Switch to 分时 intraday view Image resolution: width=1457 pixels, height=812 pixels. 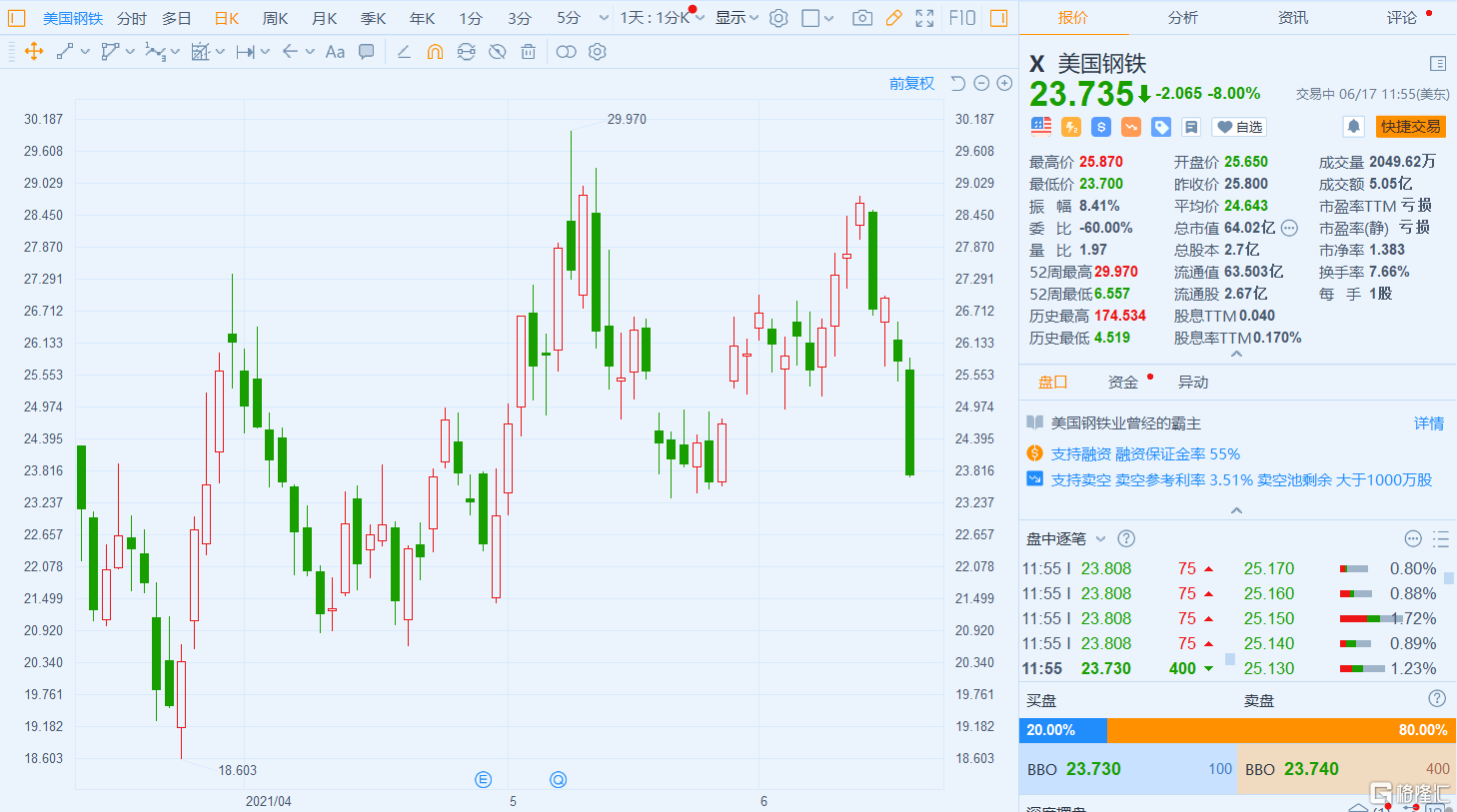pos(131,18)
